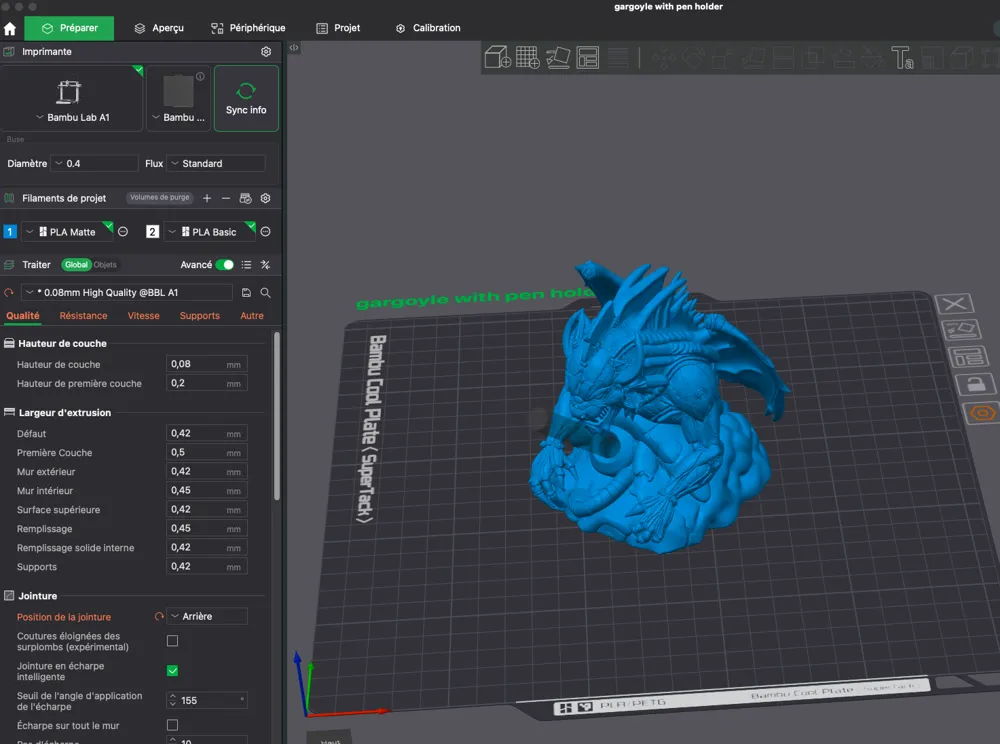Screen dimensions: 1000x744
Task: Save the process preset
Action: [246, 293]
